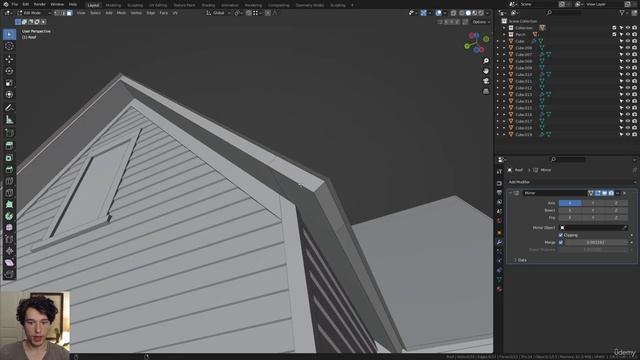Open the Mirror modifier extras dropdown
This screenshot has width=640, height=360.
click(x=618, y=193)
